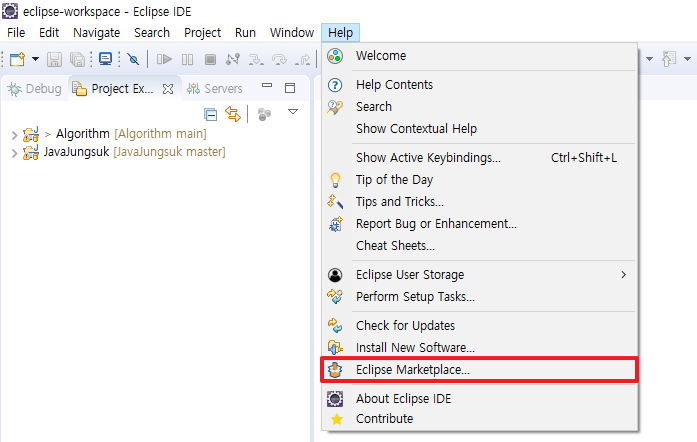
Task: Choose Help Contents entry
Action: pyautogui.click(x=480, y=84)
